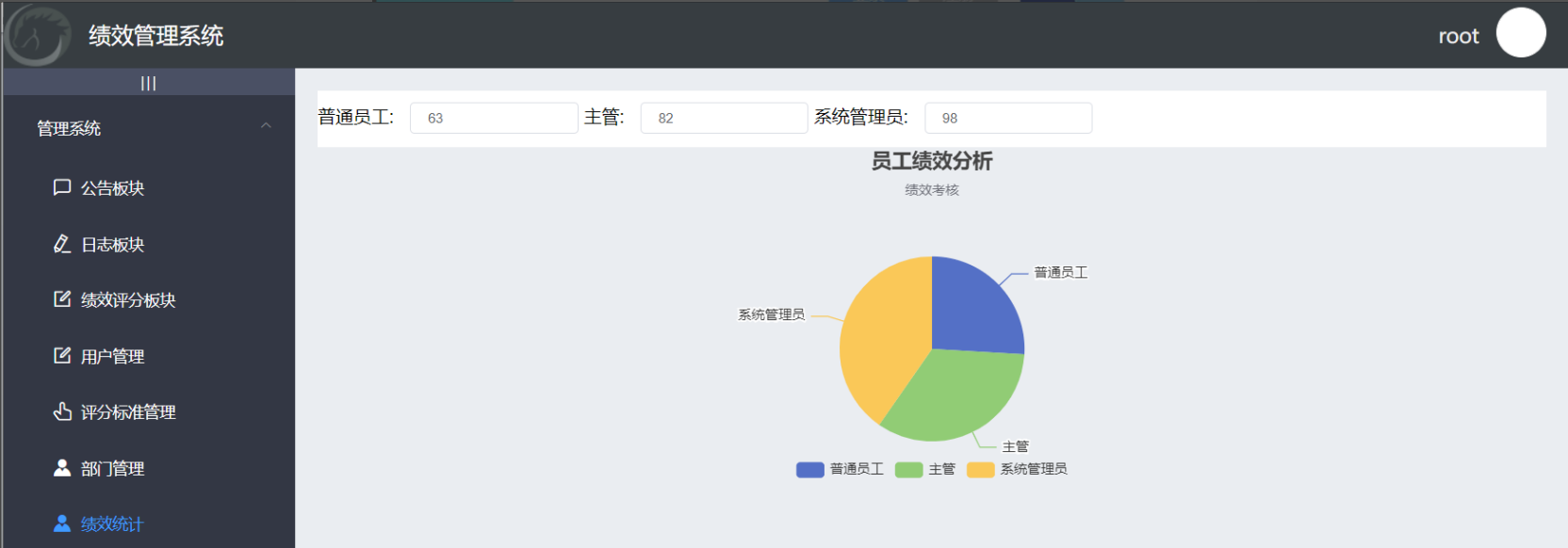The width and height of the screenshot is (1568, 548).
Task: Open 用户管理 menu item
Action: [x=149, y=356]
